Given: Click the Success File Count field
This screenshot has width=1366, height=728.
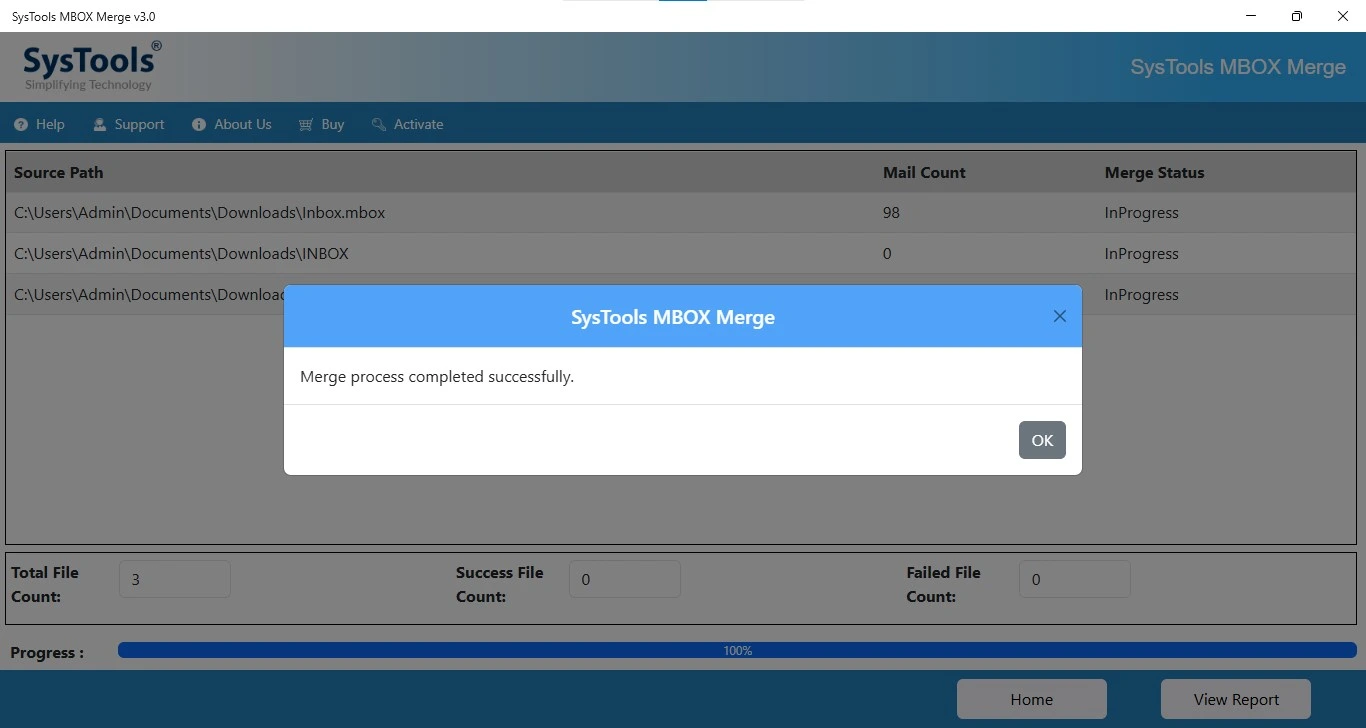Looking at the screenshot, I should click(625, 579).
